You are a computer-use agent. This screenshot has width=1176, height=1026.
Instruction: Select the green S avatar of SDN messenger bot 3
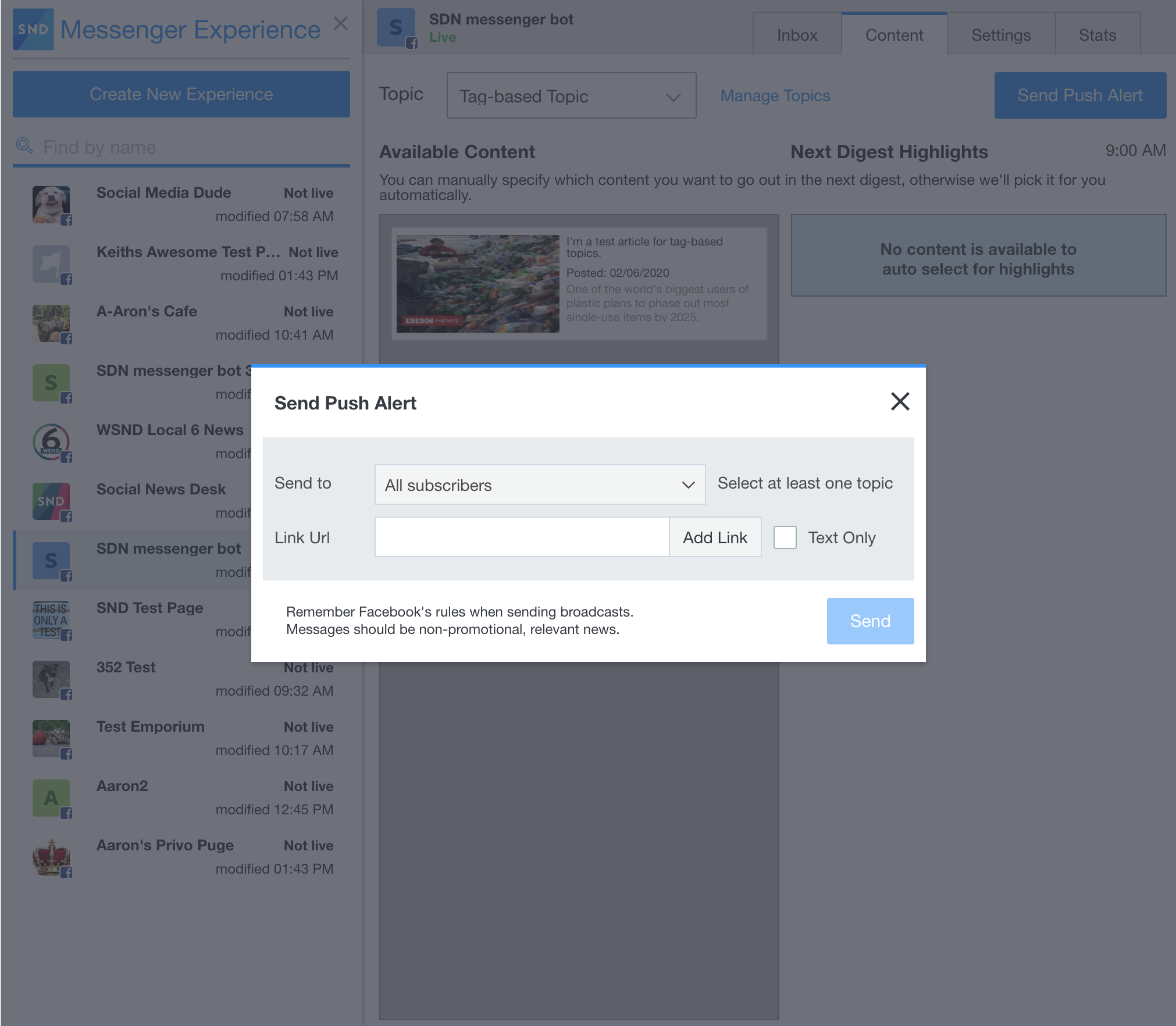(51, 383)
